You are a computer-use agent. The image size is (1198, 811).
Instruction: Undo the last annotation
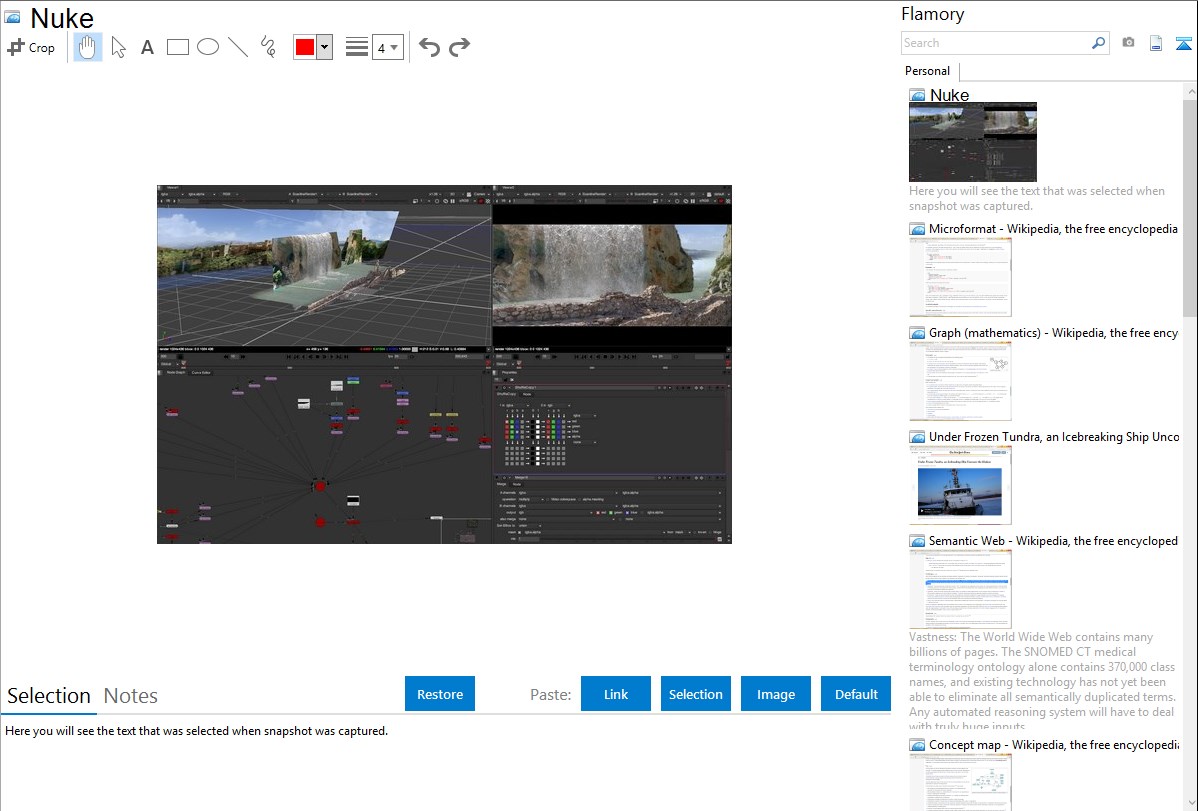(x=429, y=47)
